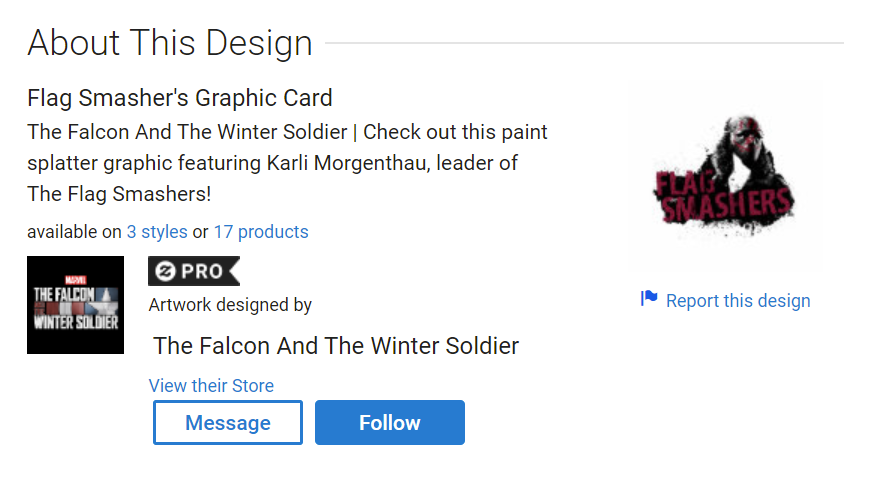Click the available on text
Viewport: 873px width, 481px height.
[74, 232]
